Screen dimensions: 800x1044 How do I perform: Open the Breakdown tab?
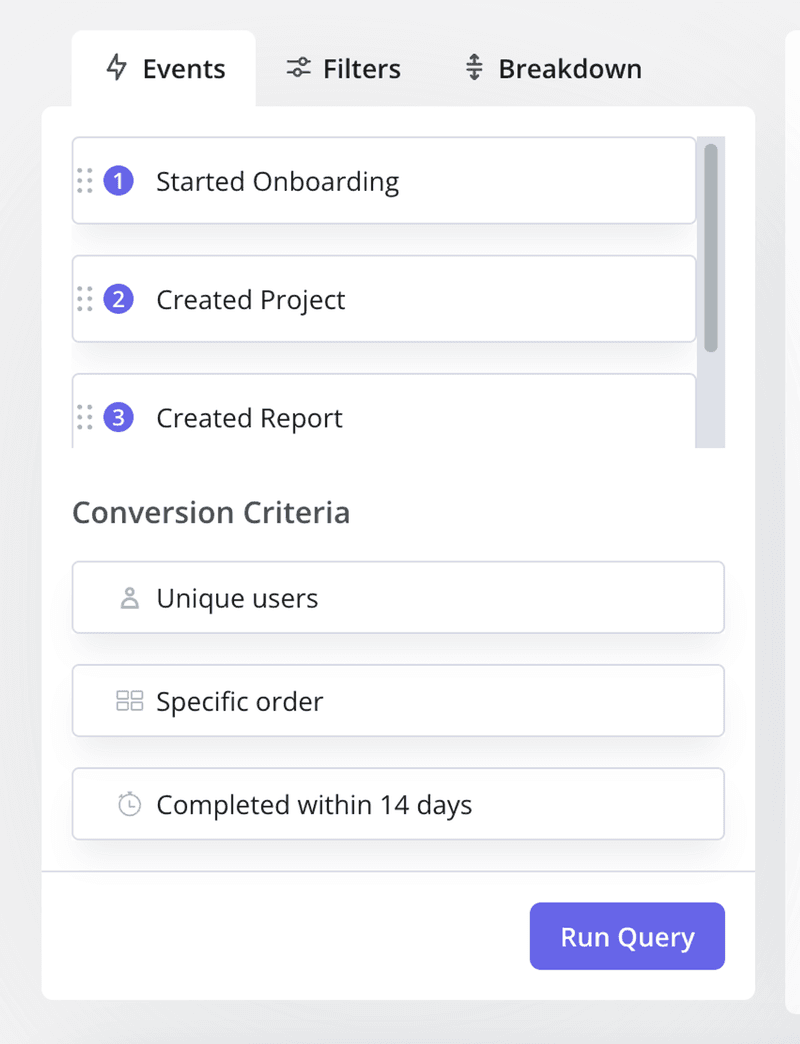[x=550, y=68]
